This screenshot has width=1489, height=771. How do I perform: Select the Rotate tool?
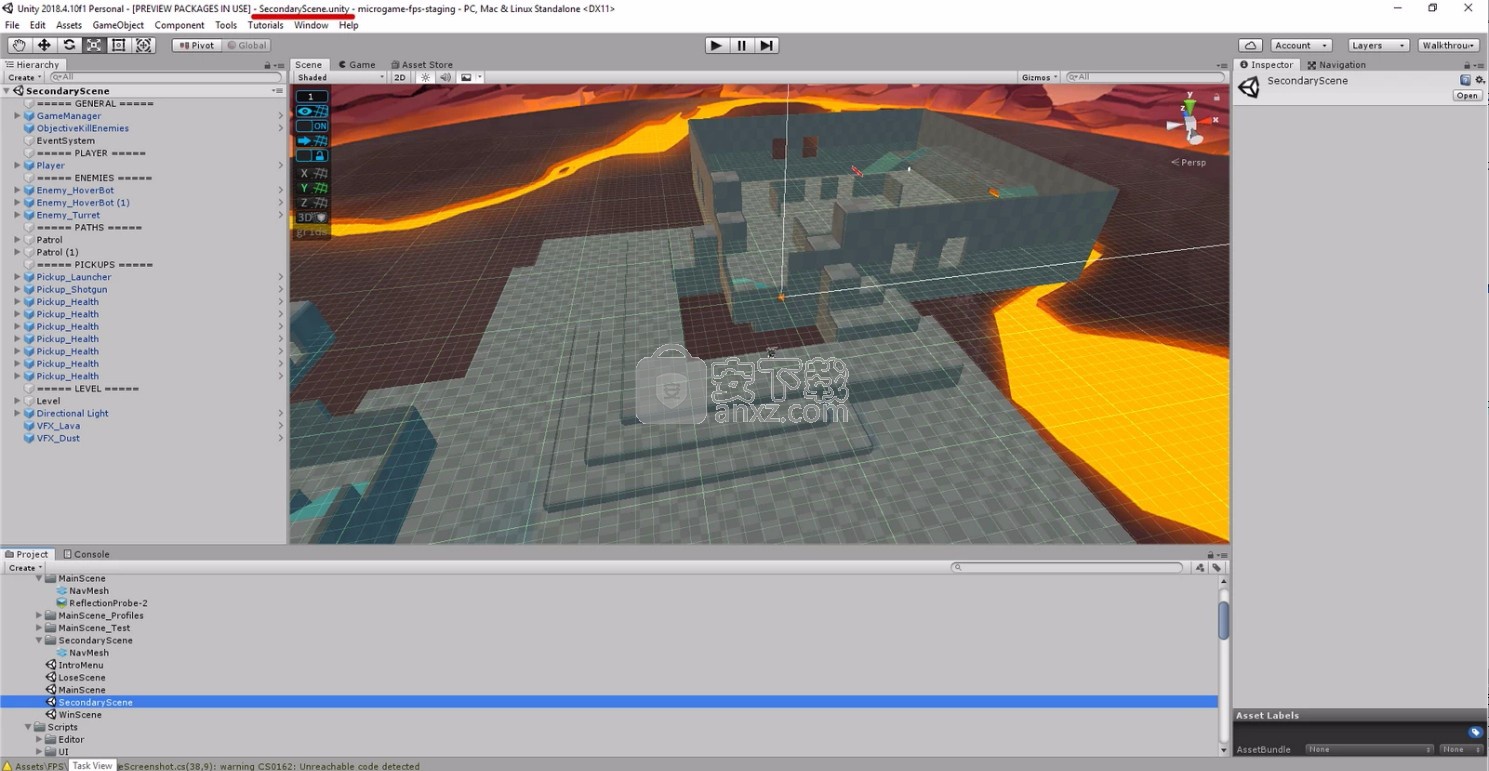(x=69, y=45)
